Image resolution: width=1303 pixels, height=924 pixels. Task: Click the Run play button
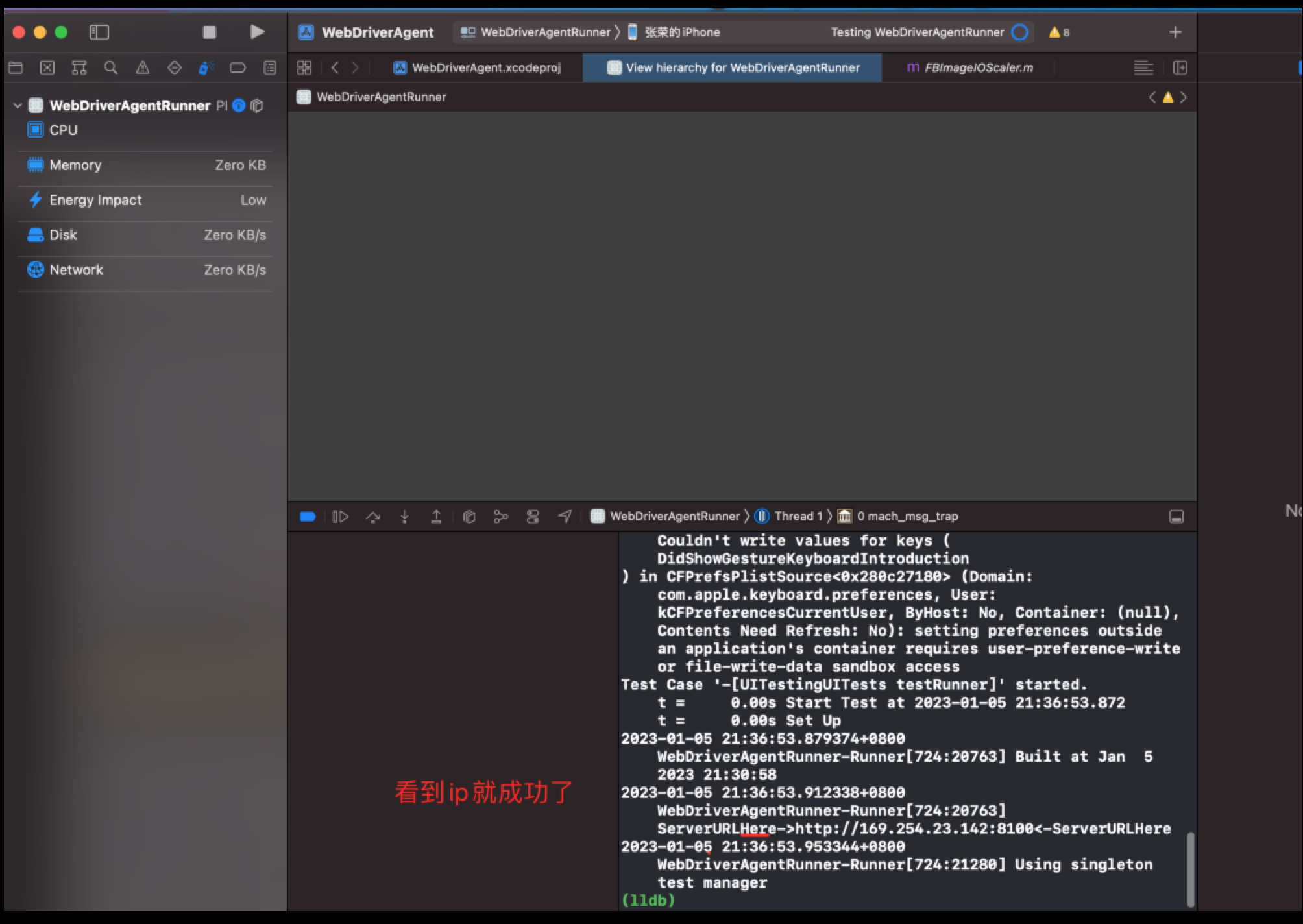pos(257,32)
